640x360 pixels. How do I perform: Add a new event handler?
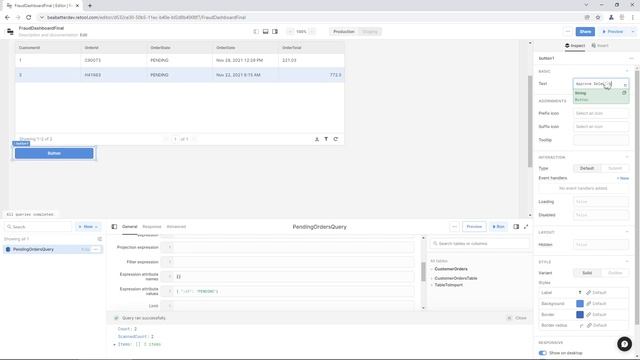(623, 178)
